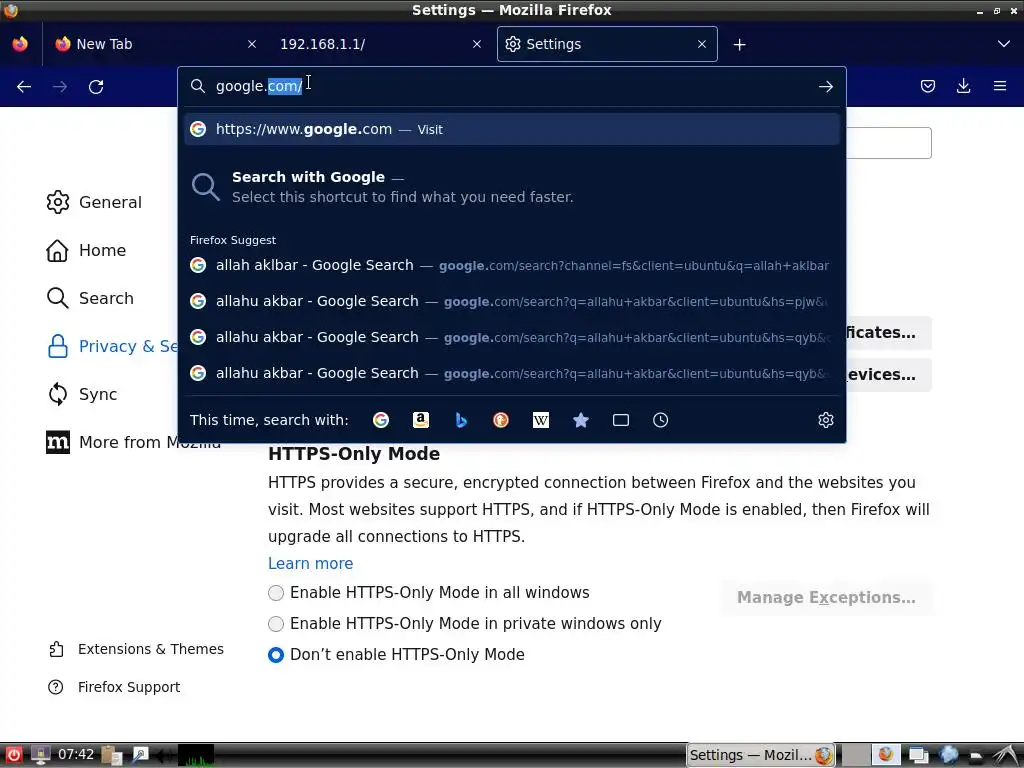Click 'Settings — Mozil...' taskbar window button

pyautogui.click(x=761, y=755)
